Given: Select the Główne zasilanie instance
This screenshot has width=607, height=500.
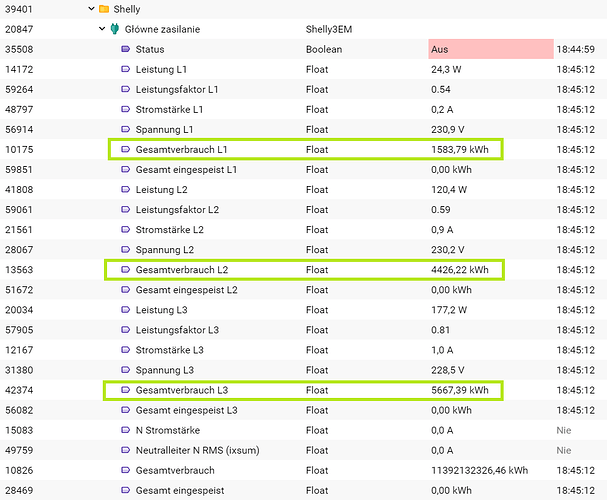Looking at the screenshot, I should (x=162, y=29).
